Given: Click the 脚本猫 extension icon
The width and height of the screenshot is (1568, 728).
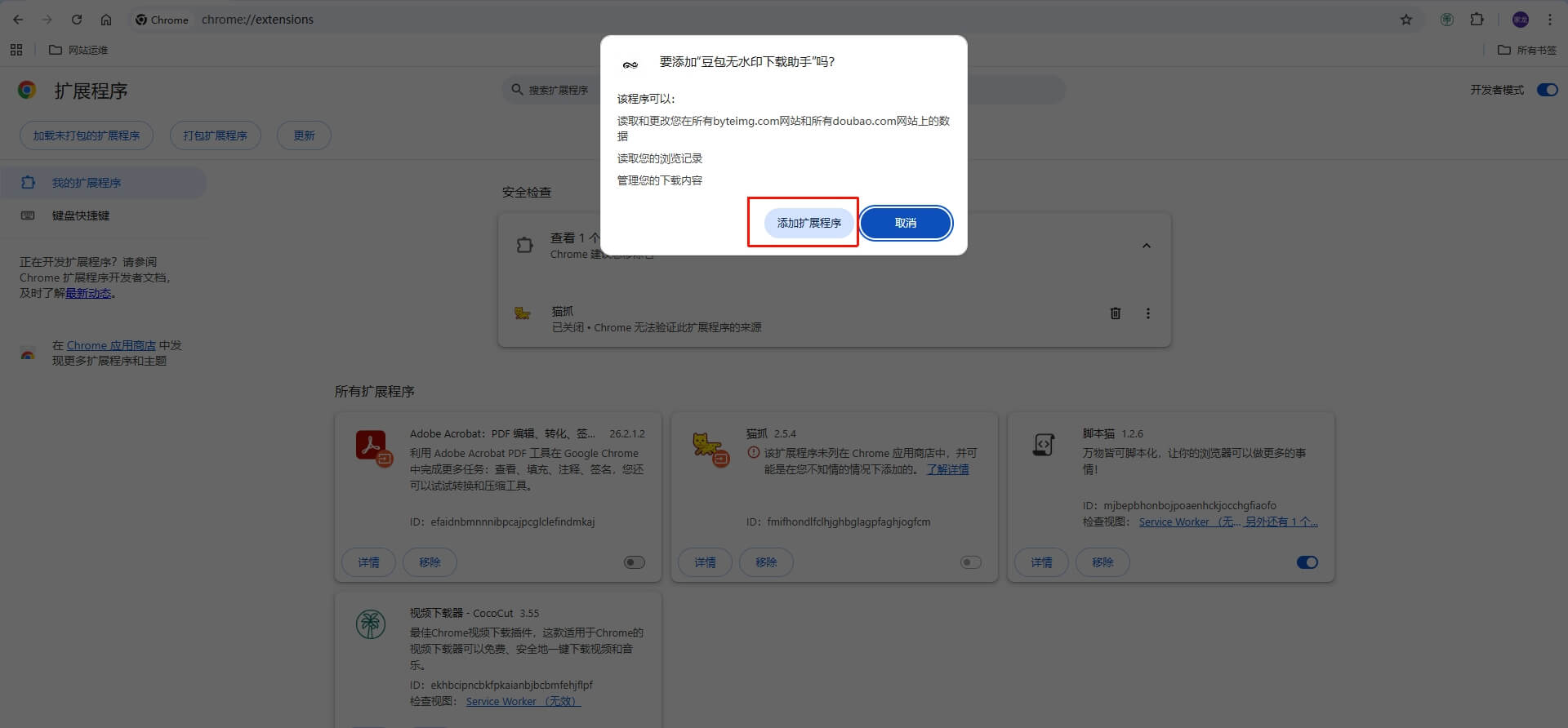Looking at the screenshot, I should click(x=1044, y=444).
